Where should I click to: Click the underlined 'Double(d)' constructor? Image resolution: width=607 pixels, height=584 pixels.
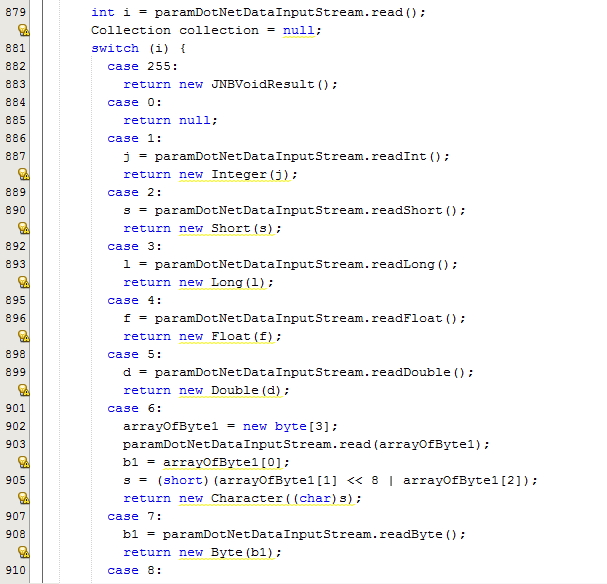(247, 390)
